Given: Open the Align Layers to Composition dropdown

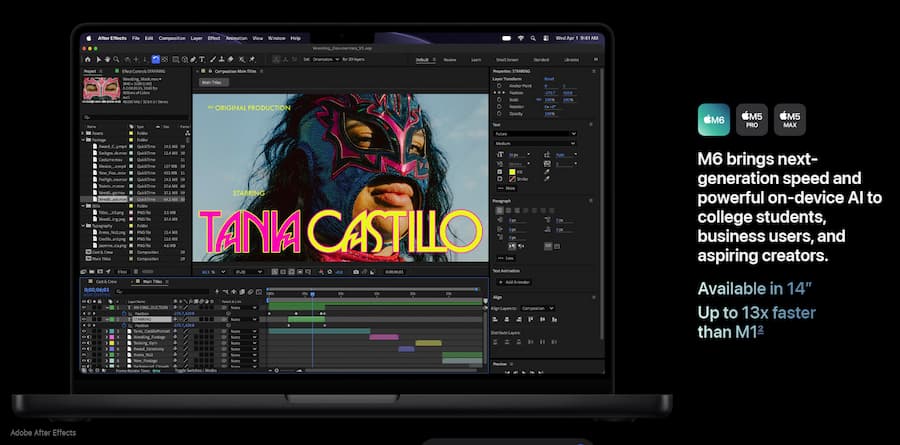Looking at the screenshot, I should point(538,308).
